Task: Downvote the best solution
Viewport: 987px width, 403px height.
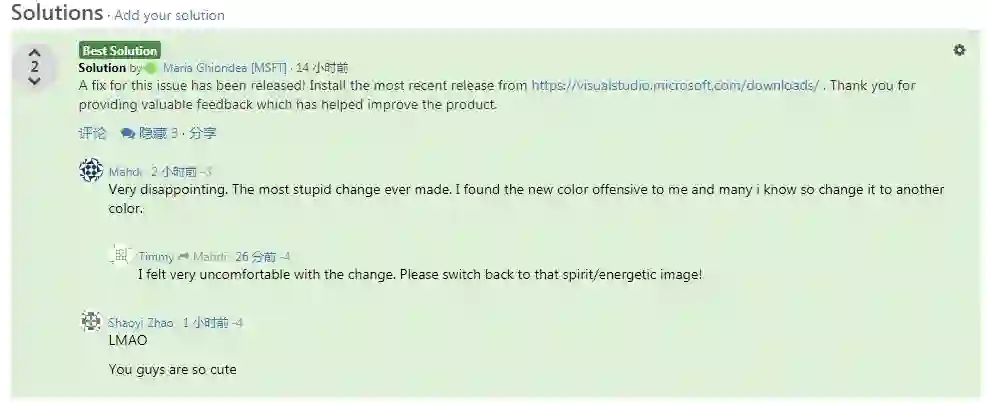Action: tap(35, 81)
